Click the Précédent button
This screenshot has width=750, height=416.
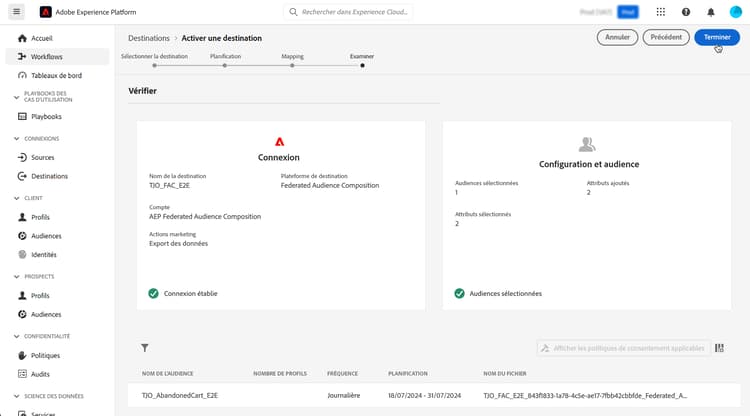pos(666,37)
